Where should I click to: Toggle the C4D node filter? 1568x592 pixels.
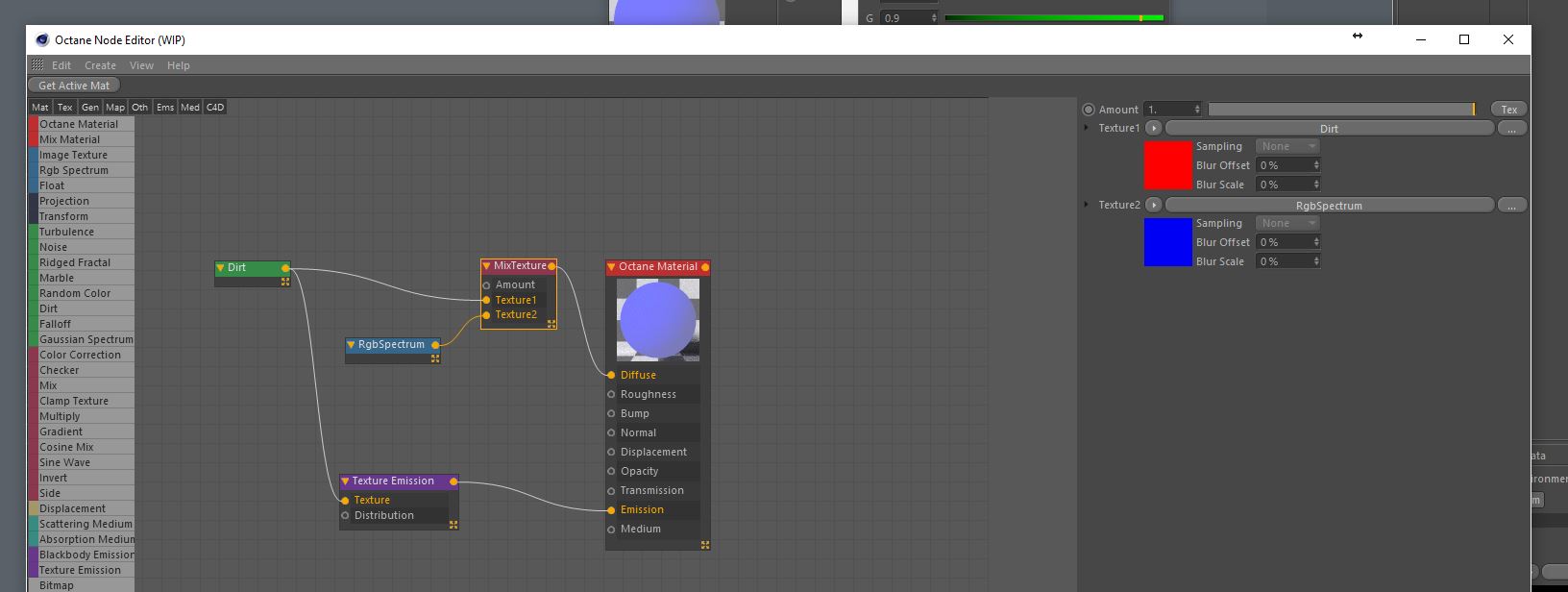(x=215, y=108)
